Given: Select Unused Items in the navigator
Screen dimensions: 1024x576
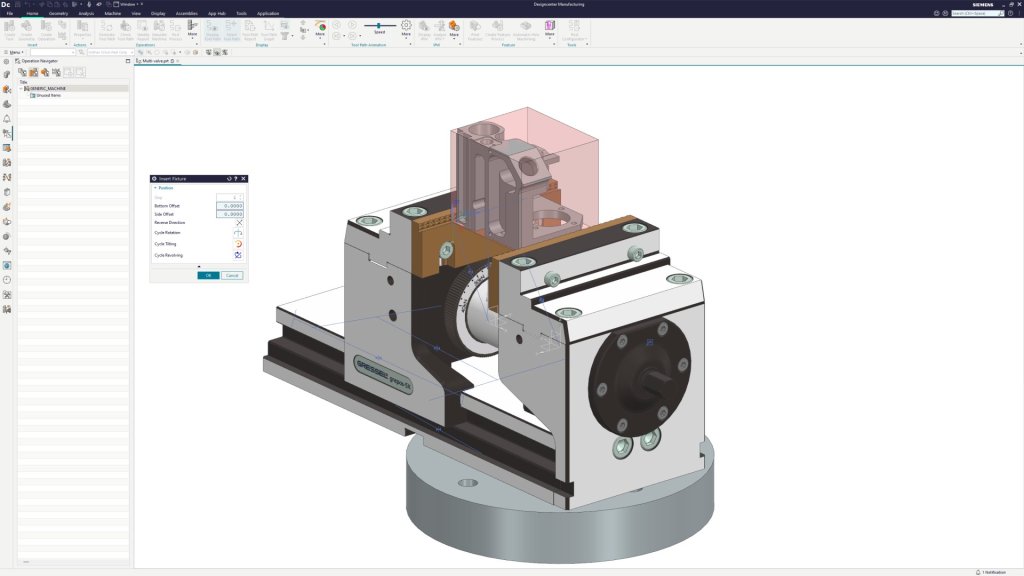Looking at the screenshot, I should coord(49,95).
